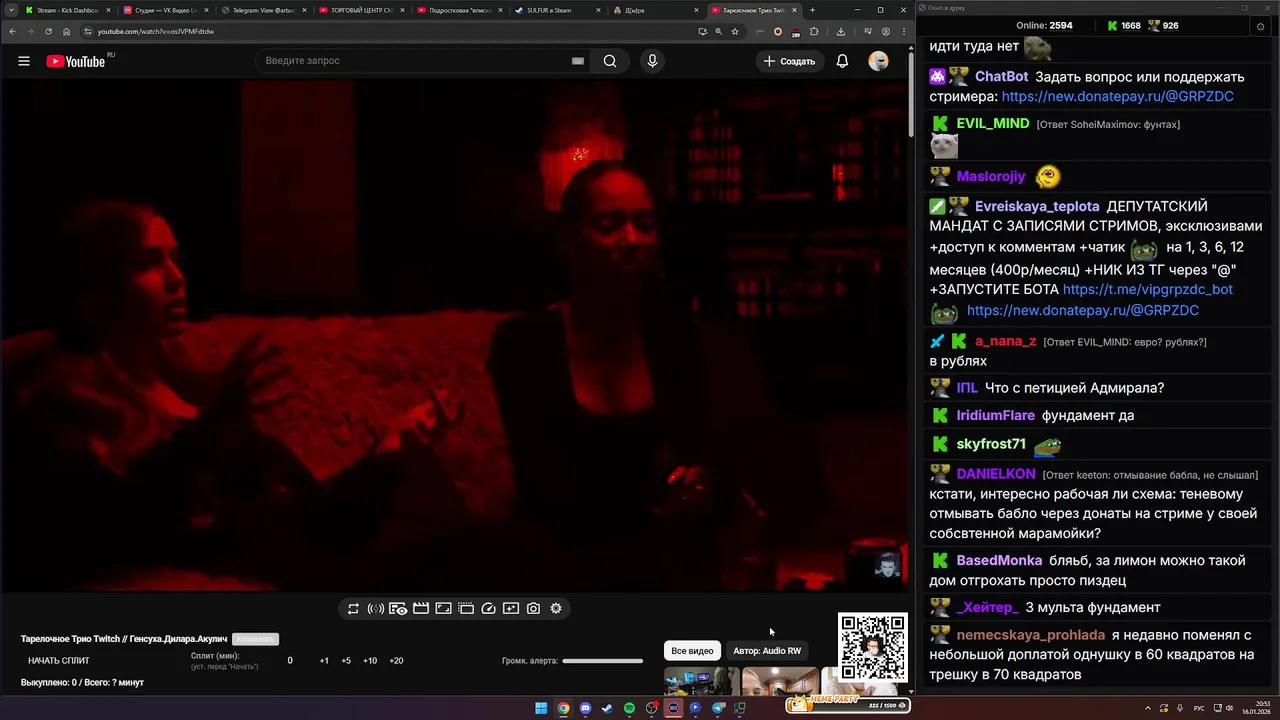Click the clapperboard icon in player toolbar
The image size is (1280, 720).
point(421,608)
